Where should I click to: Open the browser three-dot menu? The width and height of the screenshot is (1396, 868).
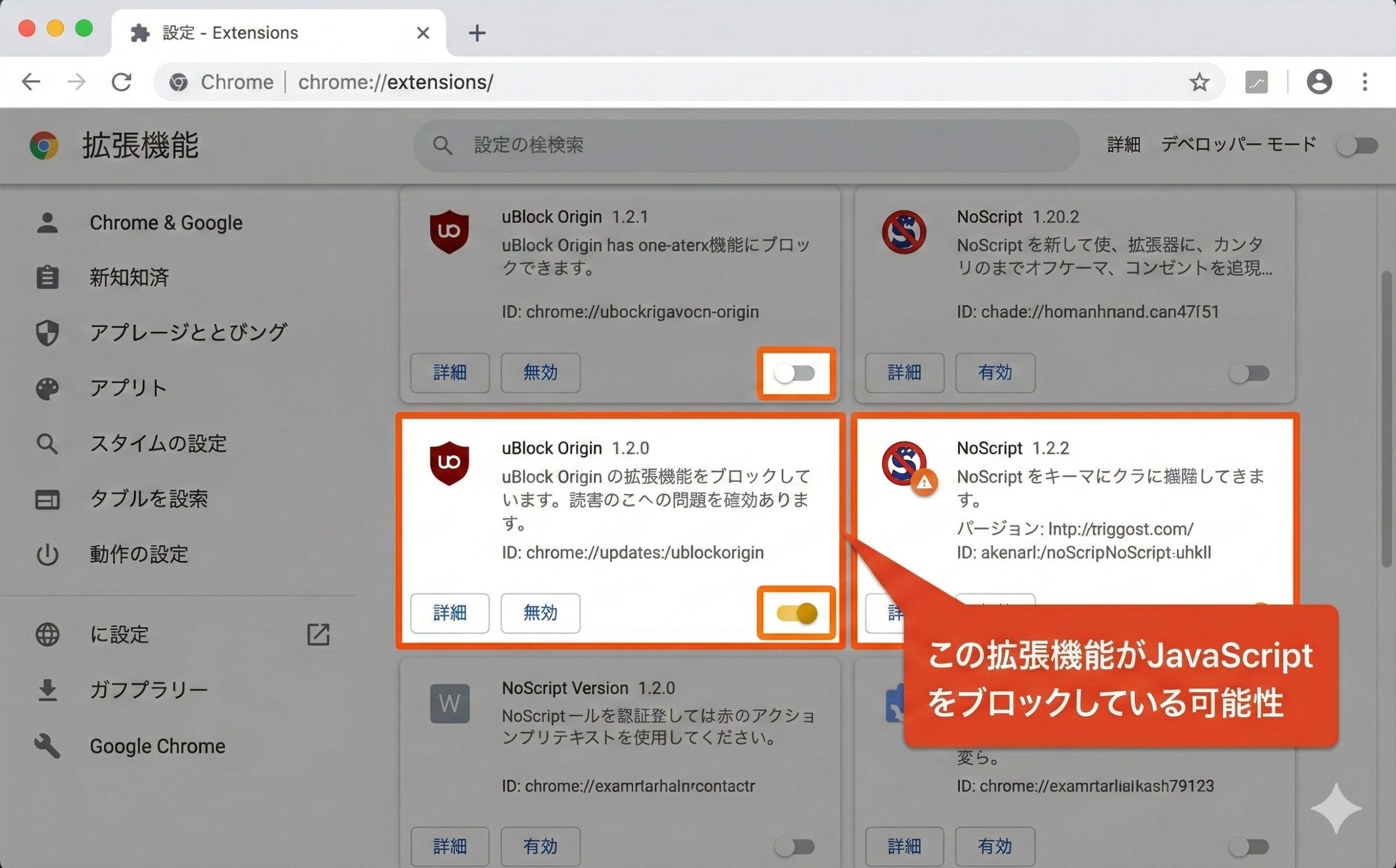pyautogui.click(x=1365, y=82)
